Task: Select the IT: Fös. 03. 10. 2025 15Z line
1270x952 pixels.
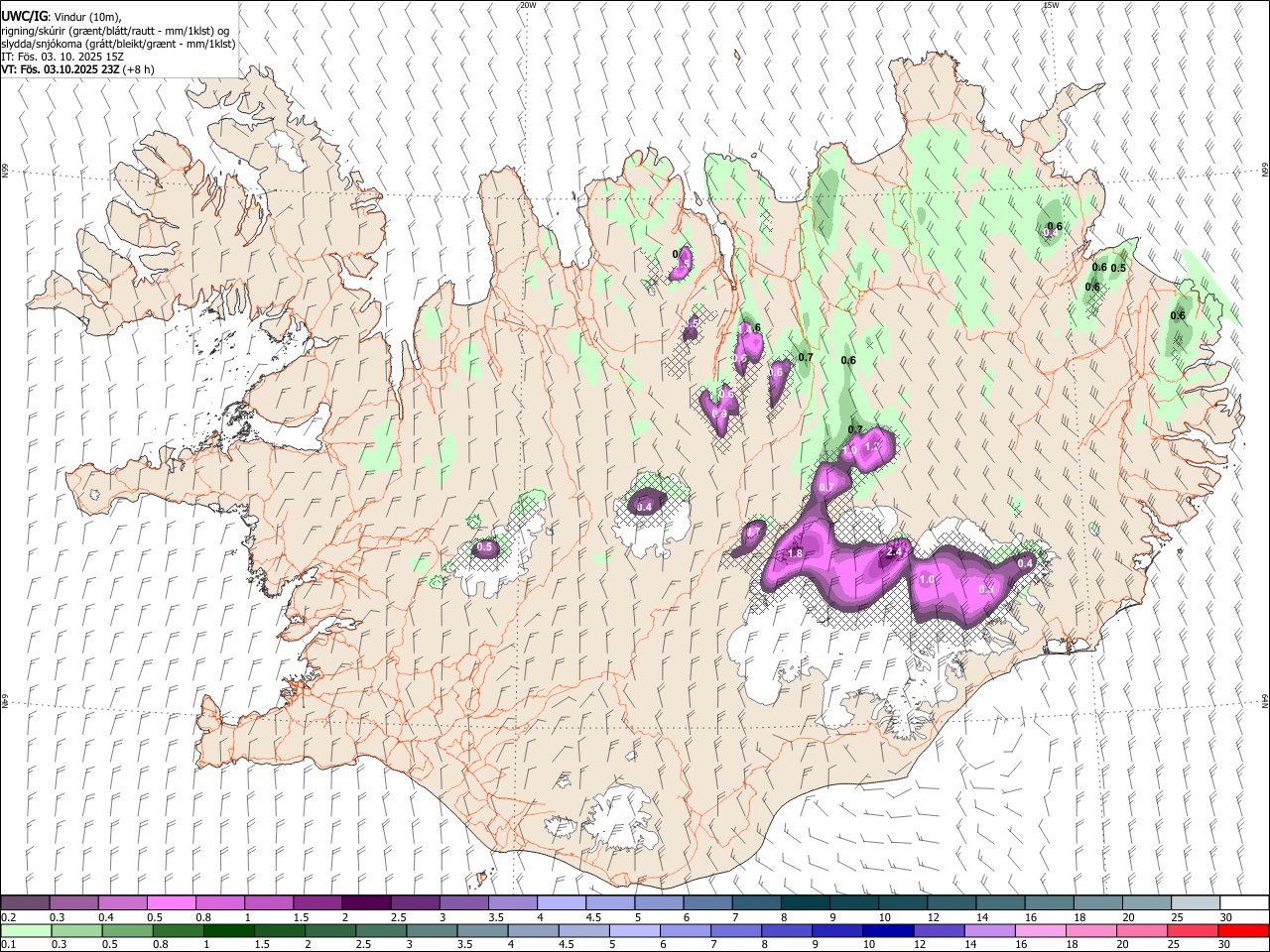Action: point(63,57)
